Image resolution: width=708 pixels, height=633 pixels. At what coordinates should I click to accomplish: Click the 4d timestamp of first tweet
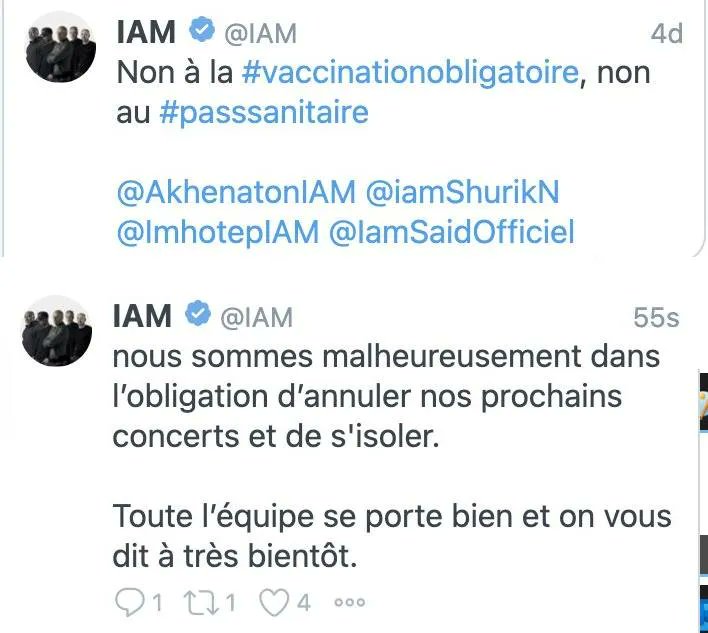coord(666,33)
